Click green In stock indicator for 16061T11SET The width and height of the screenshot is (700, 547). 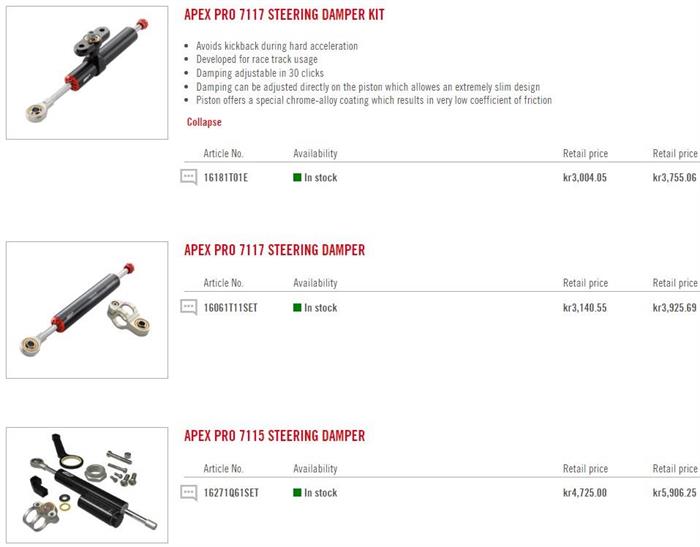click(297, 308)
